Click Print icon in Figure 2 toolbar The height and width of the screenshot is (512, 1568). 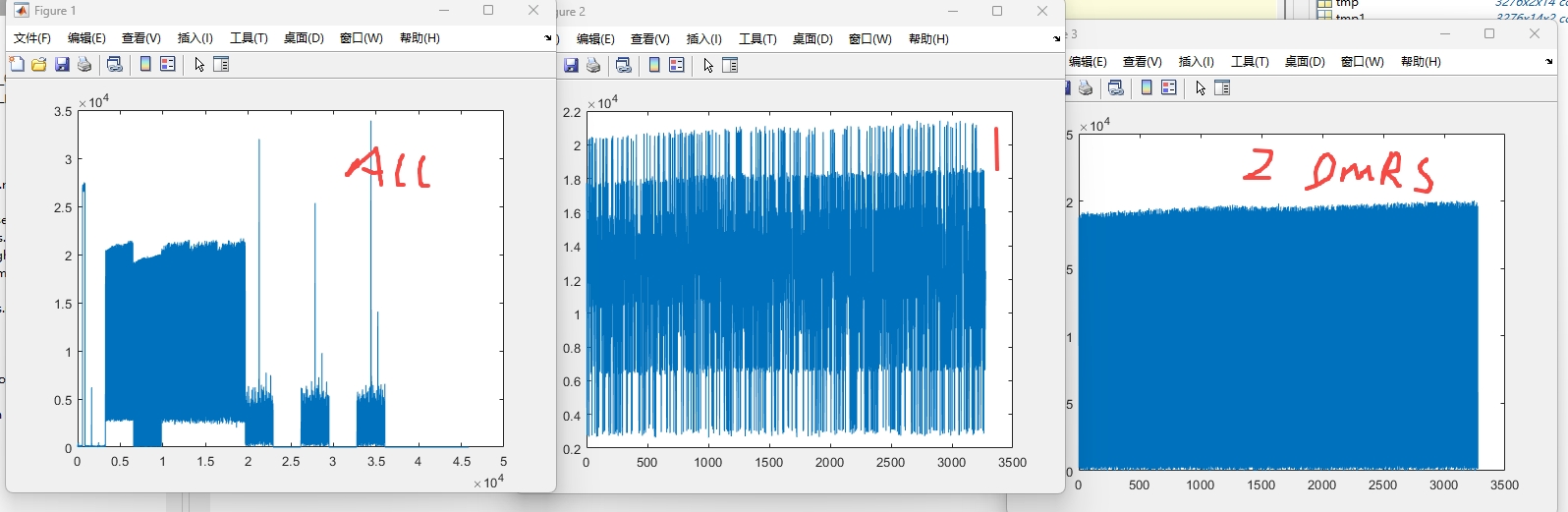[593, 65]
